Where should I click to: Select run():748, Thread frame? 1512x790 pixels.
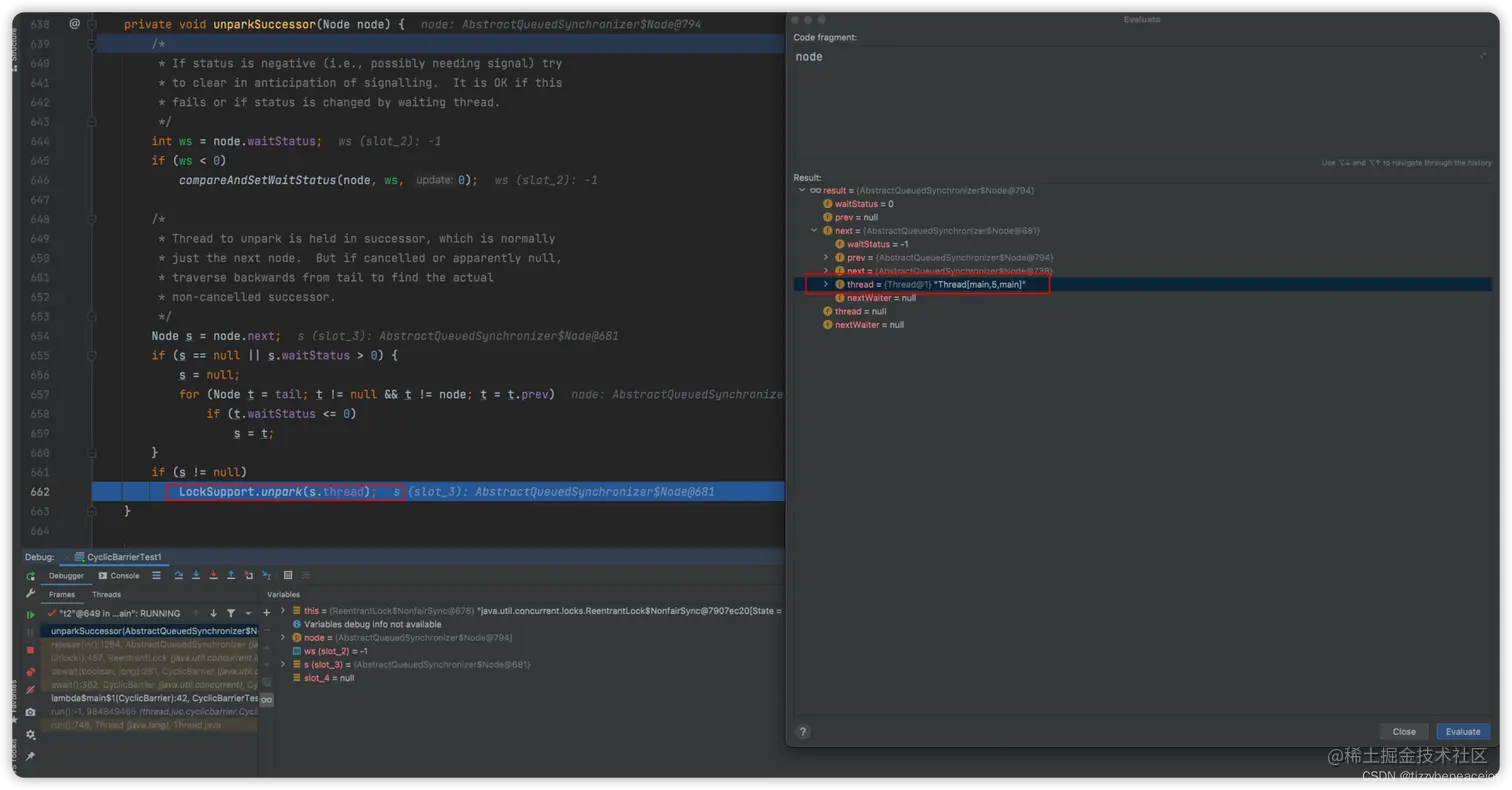(x=149, y=725)
